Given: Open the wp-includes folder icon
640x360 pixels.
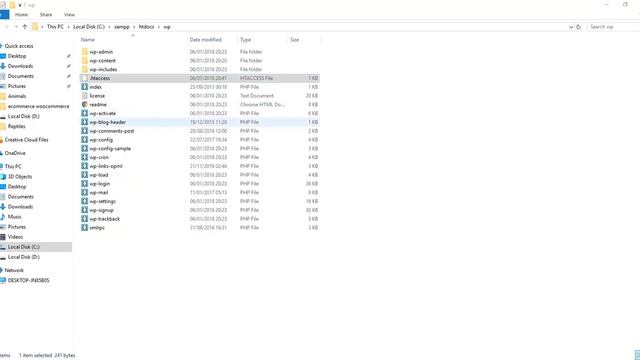Looking at the screenshot, I should click(84, 69).
